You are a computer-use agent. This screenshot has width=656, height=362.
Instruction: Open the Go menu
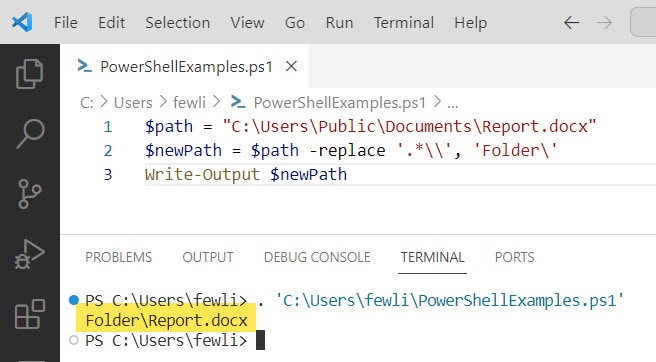tap(295, 23)
